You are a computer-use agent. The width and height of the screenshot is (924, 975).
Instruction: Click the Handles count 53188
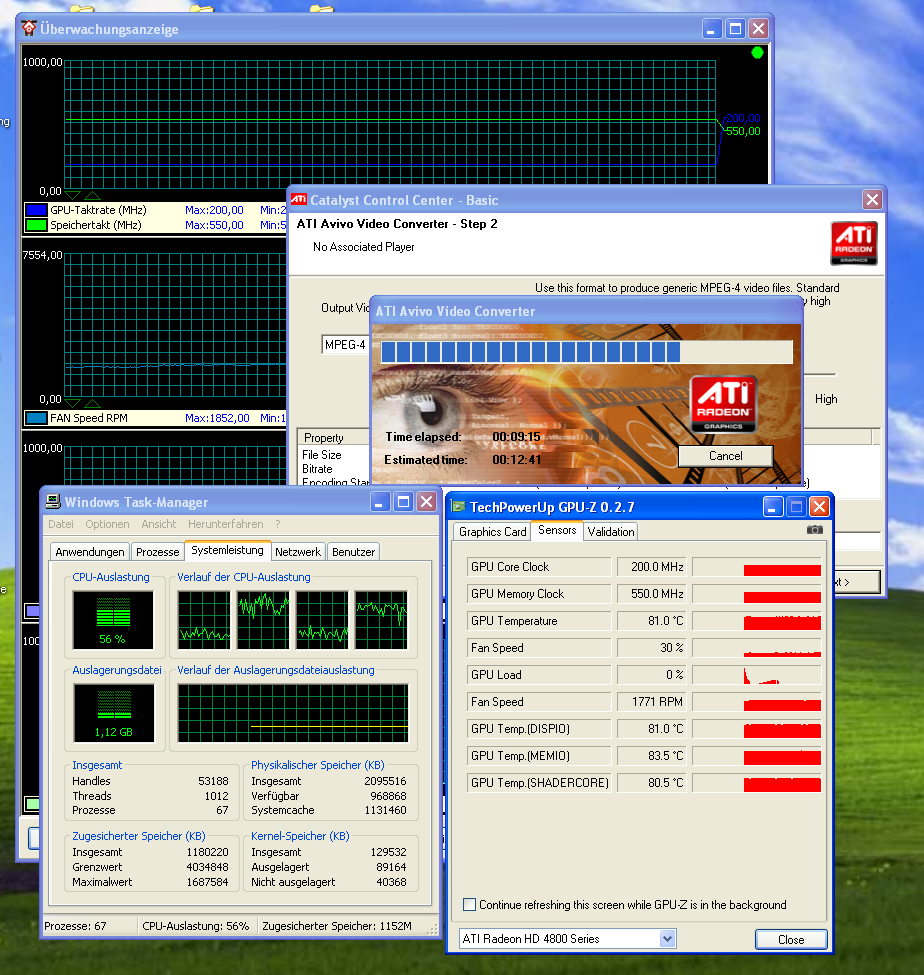(213, 781)
